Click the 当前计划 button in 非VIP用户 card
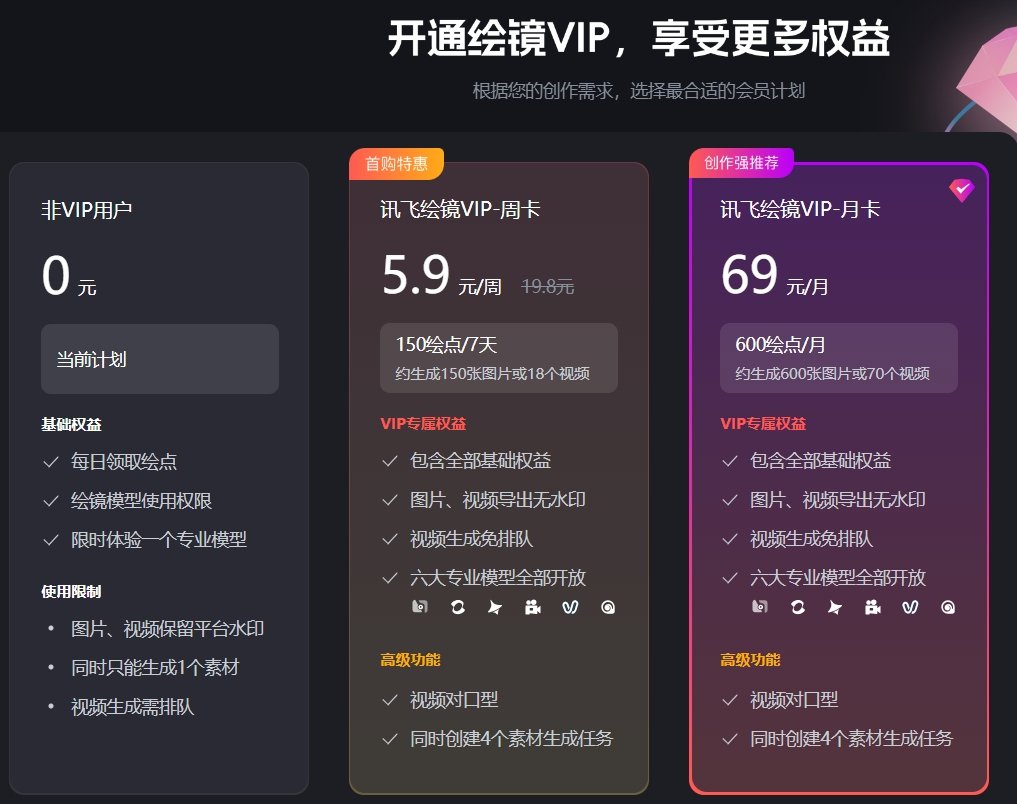 [160, 359]
